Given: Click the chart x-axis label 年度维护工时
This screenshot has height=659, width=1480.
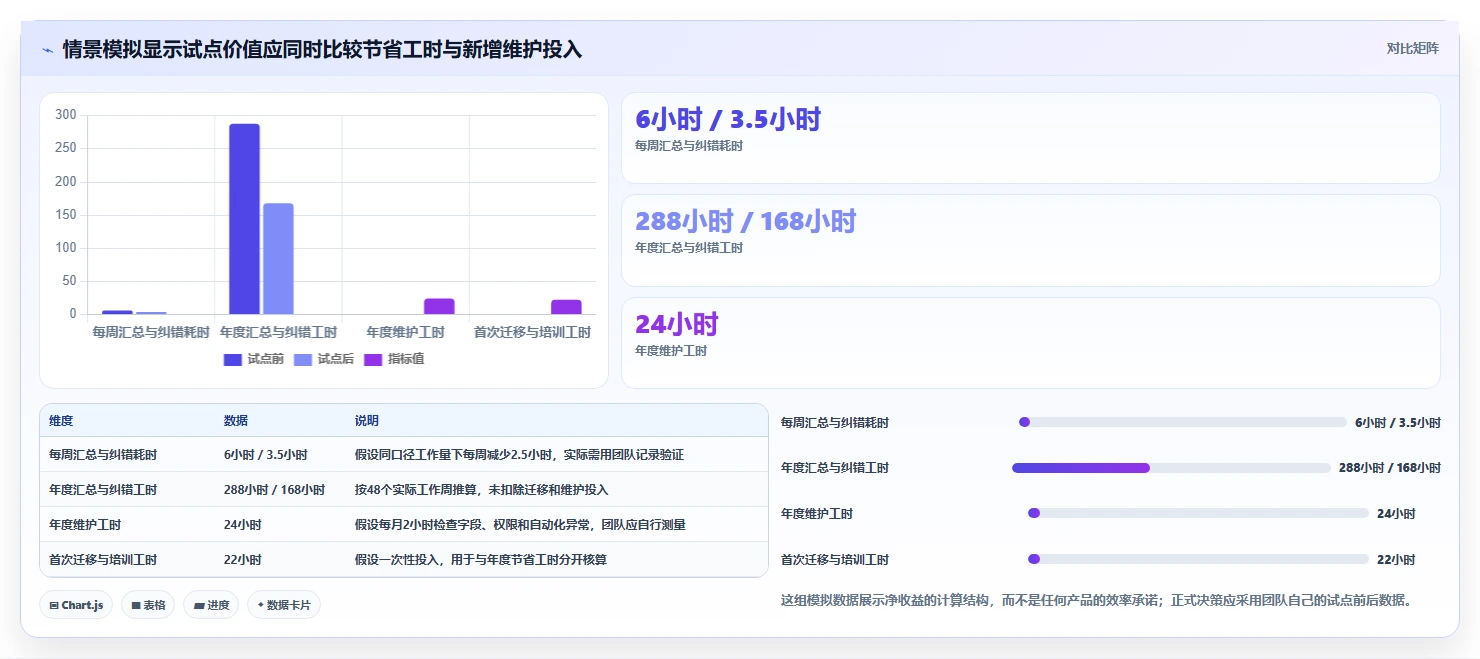Looking at the screenshot, I should click(x=406, y=332).
